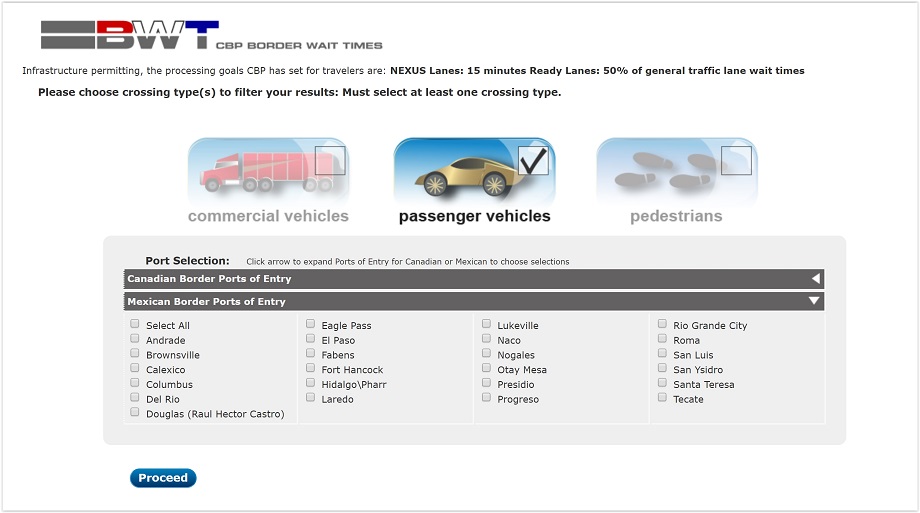This screenshot has height=513, width=920.
Task: Click the passenger vehicles label text
Action: 474,216
